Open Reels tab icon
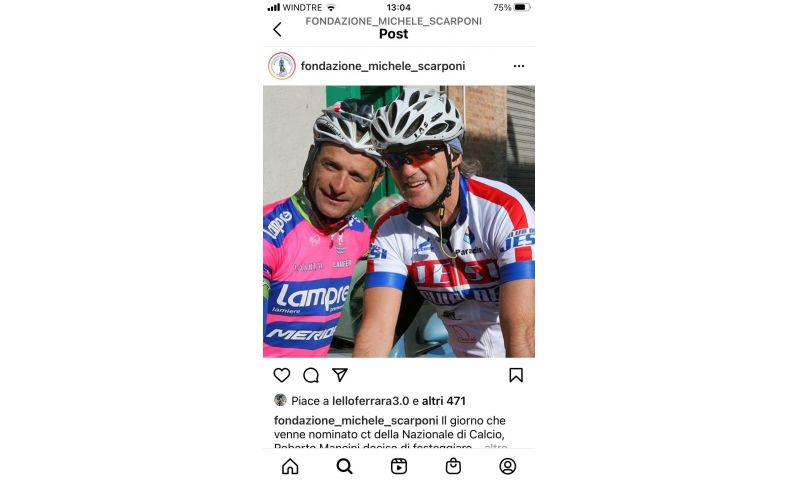 (399, 466)
